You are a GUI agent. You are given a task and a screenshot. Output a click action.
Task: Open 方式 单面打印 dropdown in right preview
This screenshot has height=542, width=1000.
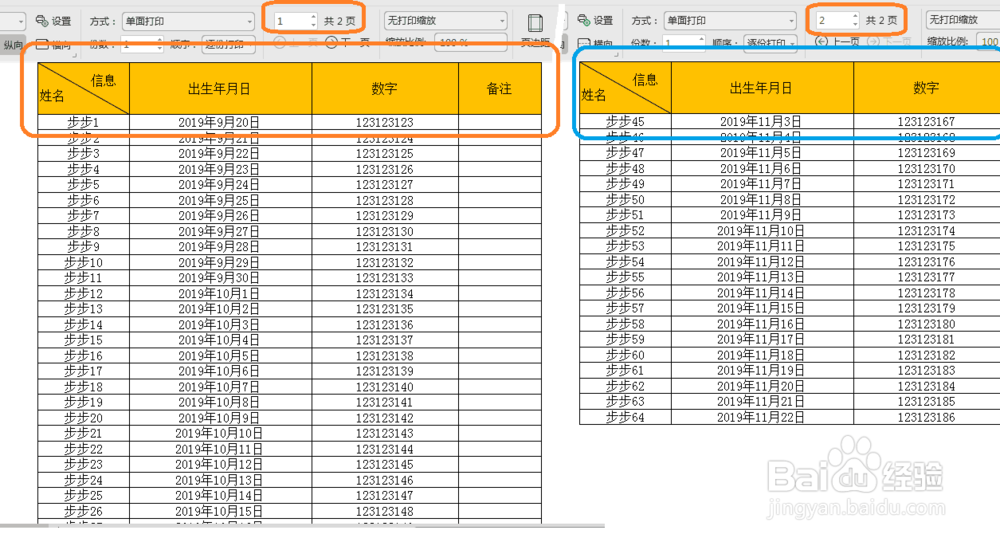730,20
